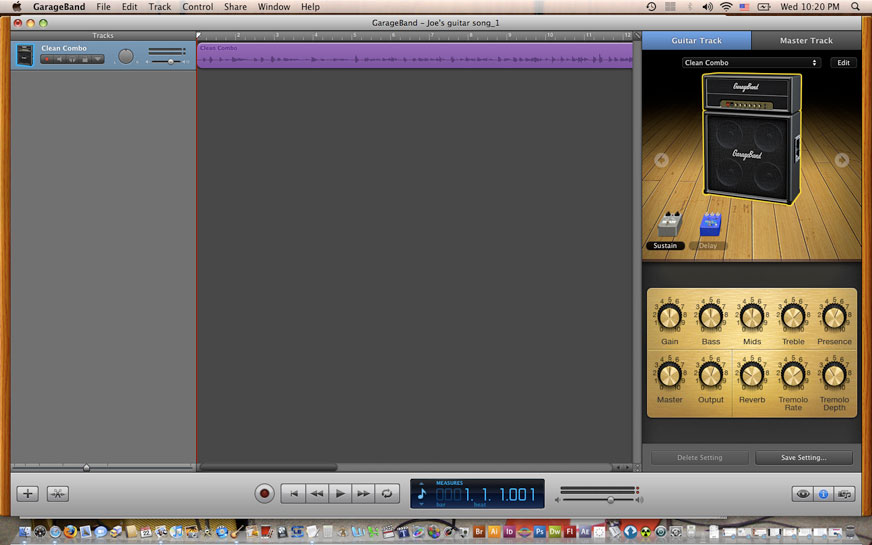Screen dimensions: 872x545
Task: Open the Clean Combo preset dropdown
Action: point(750,63)
